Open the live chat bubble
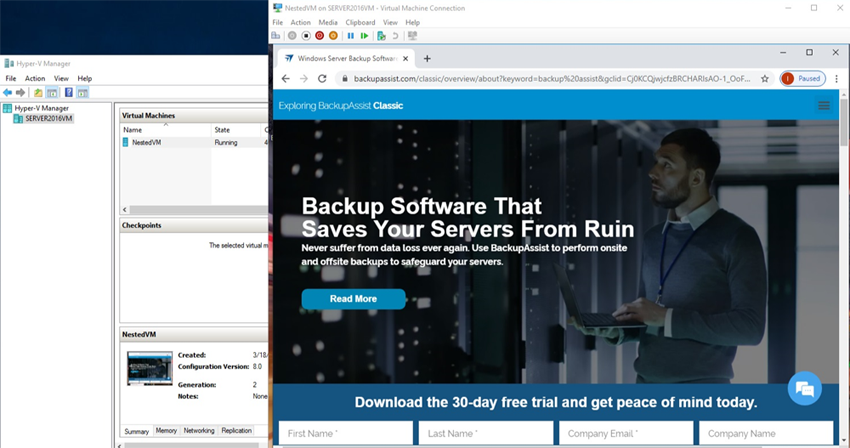Screen dimensions: 850x448 (x=804, y=388)
